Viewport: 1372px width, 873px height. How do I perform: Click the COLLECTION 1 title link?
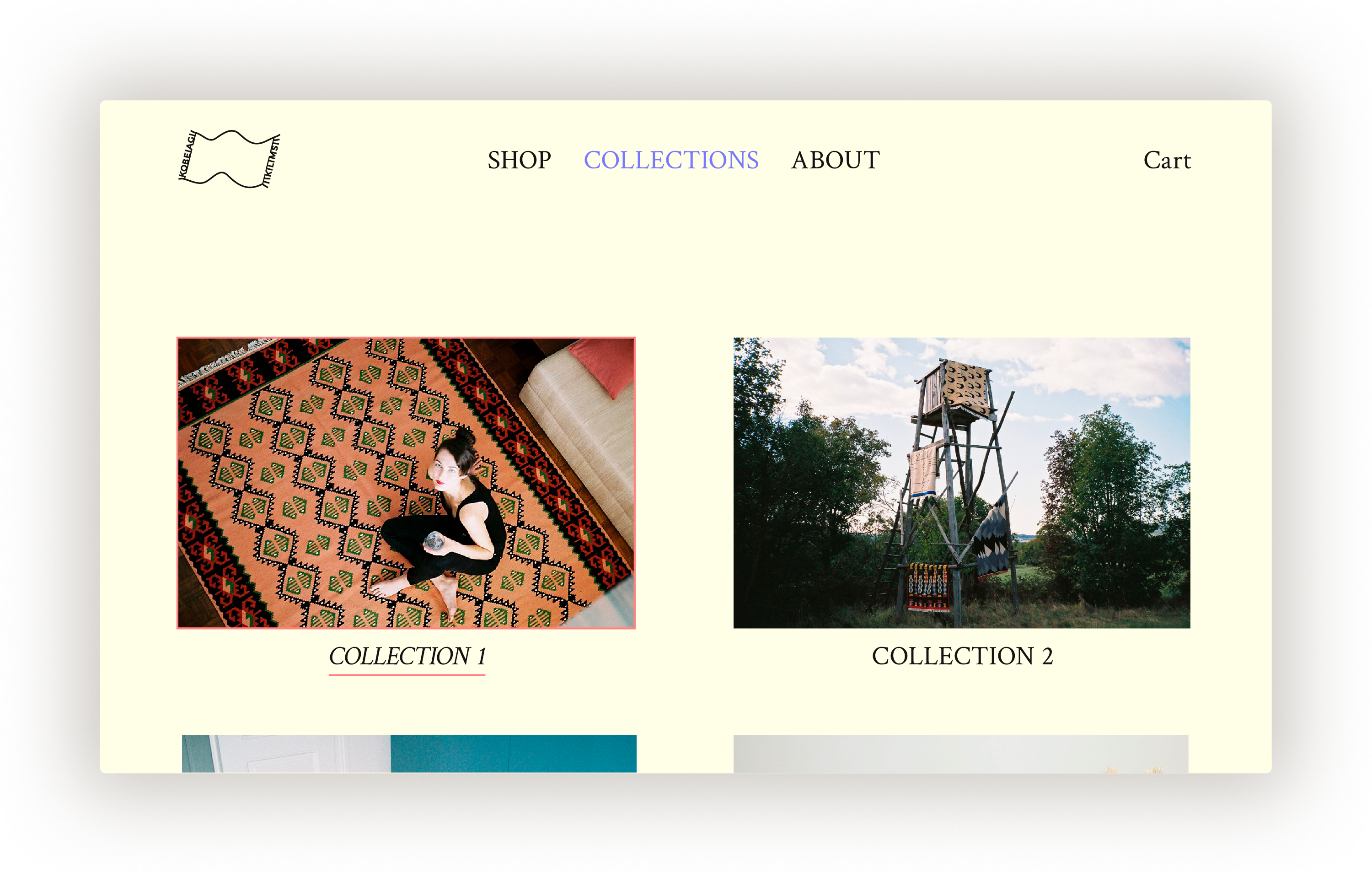pos(407,656)
